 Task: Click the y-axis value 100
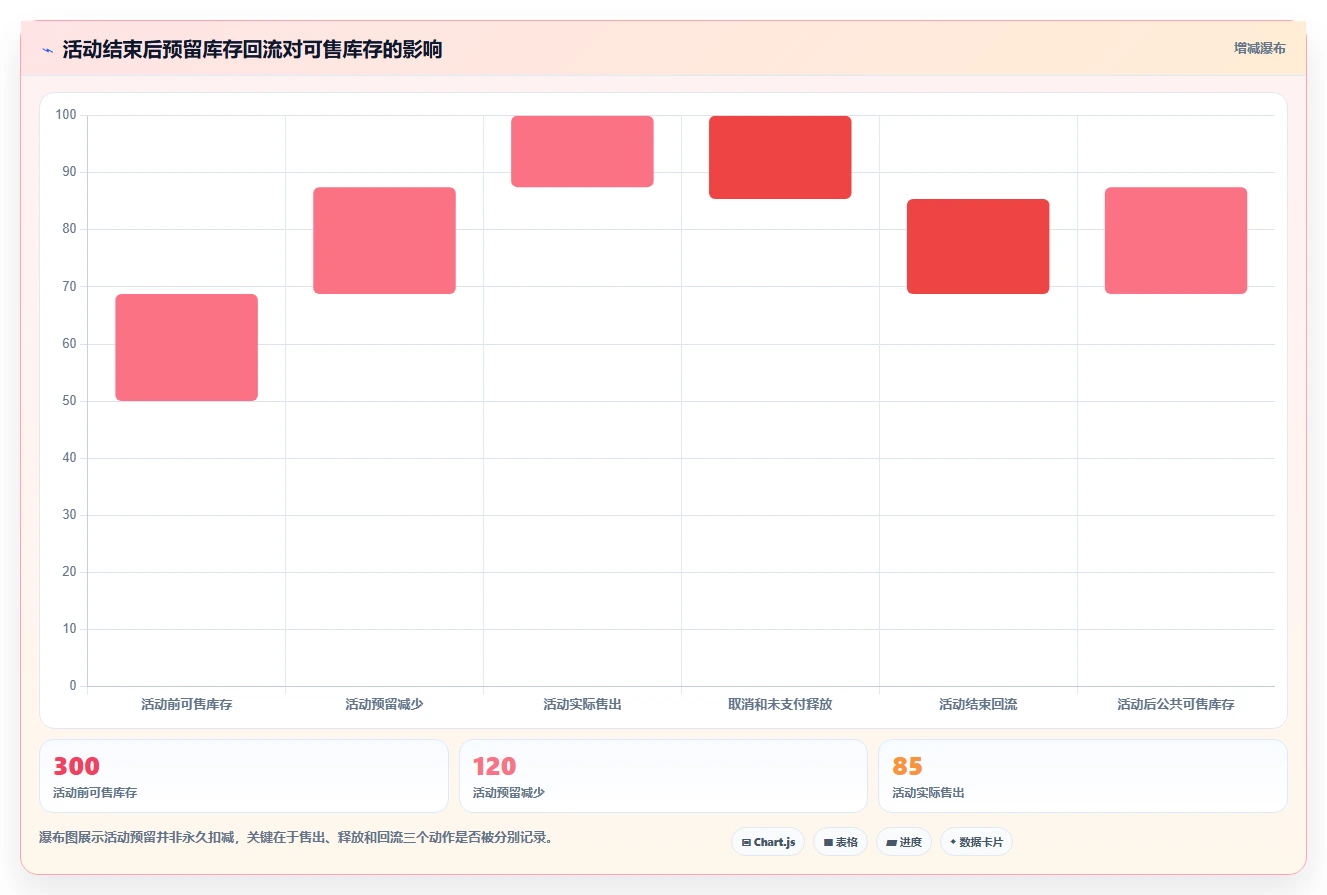[x=66, y=115]
